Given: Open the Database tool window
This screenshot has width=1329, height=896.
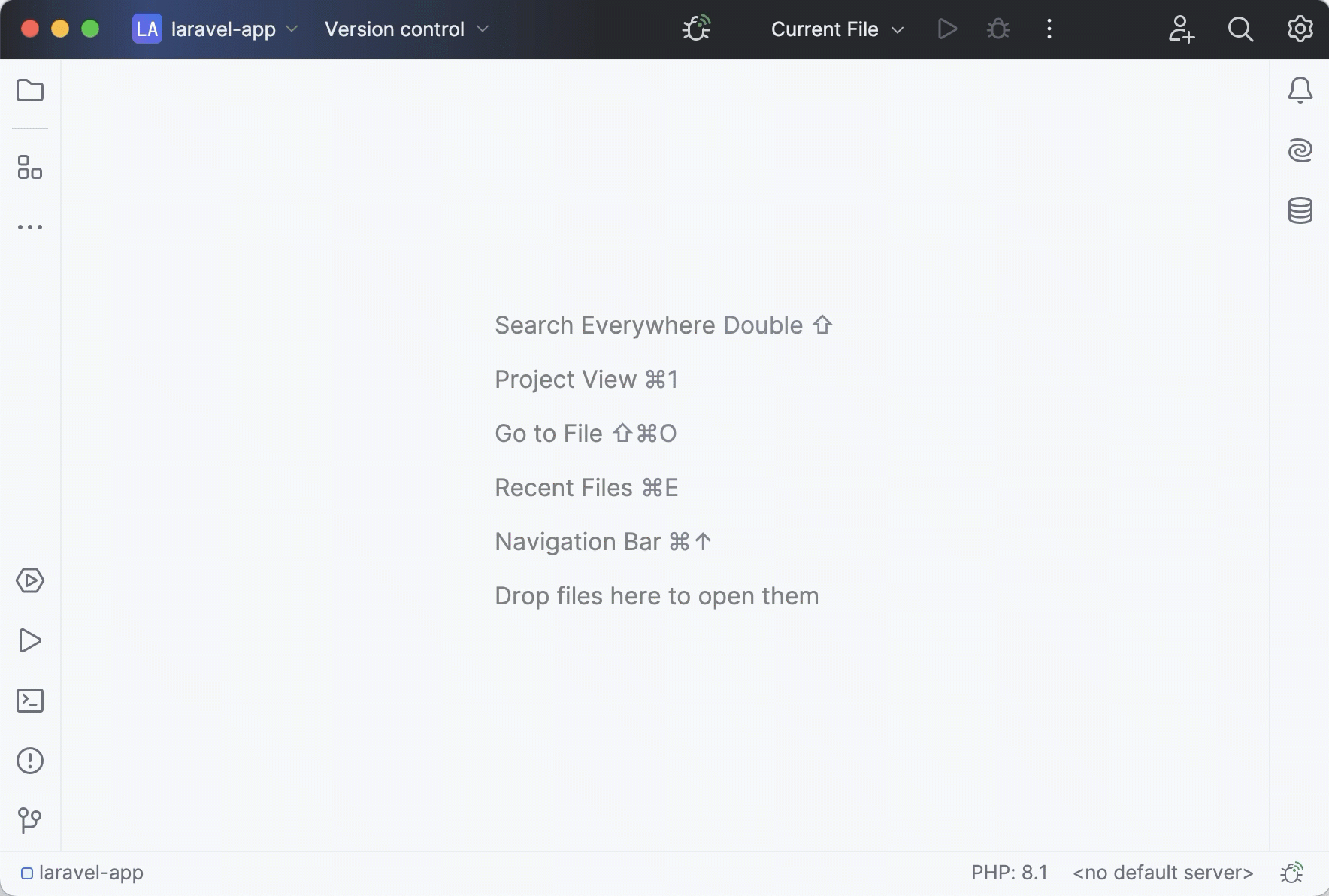Looking at the screenshot, I should (1301, 210).
